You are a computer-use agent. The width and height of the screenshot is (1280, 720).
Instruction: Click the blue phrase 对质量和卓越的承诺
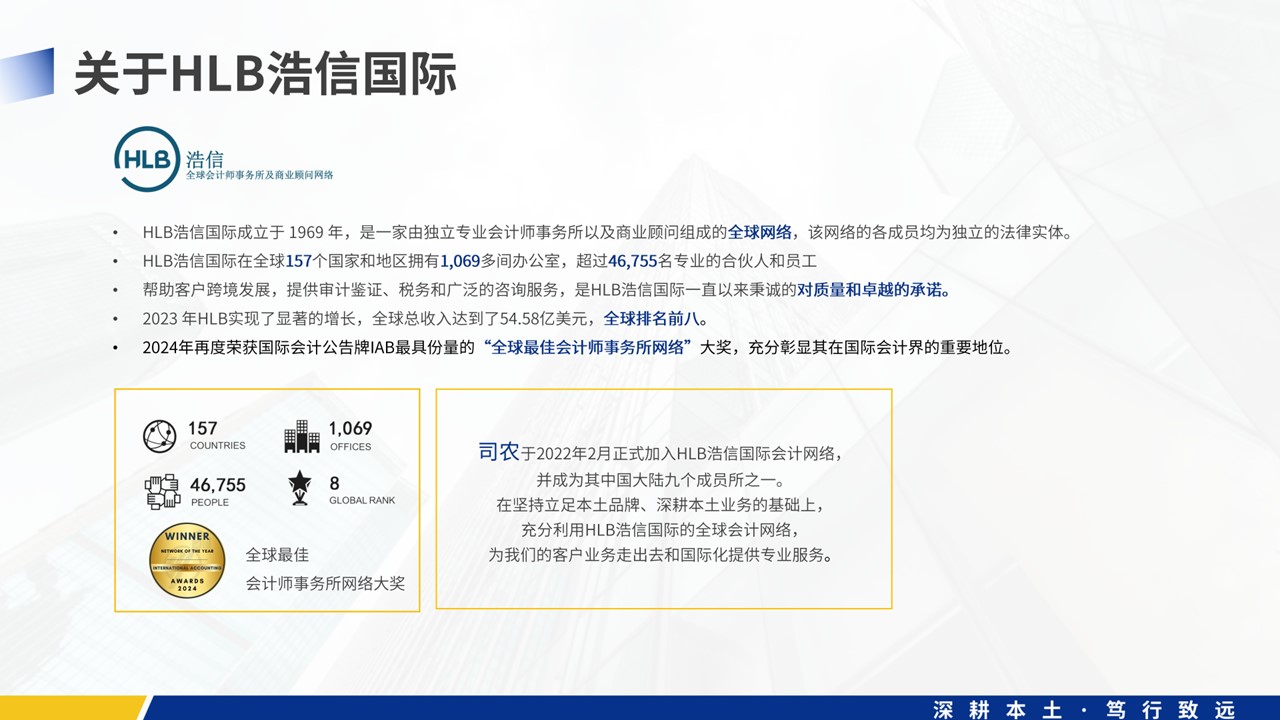(x=872, y=290)
